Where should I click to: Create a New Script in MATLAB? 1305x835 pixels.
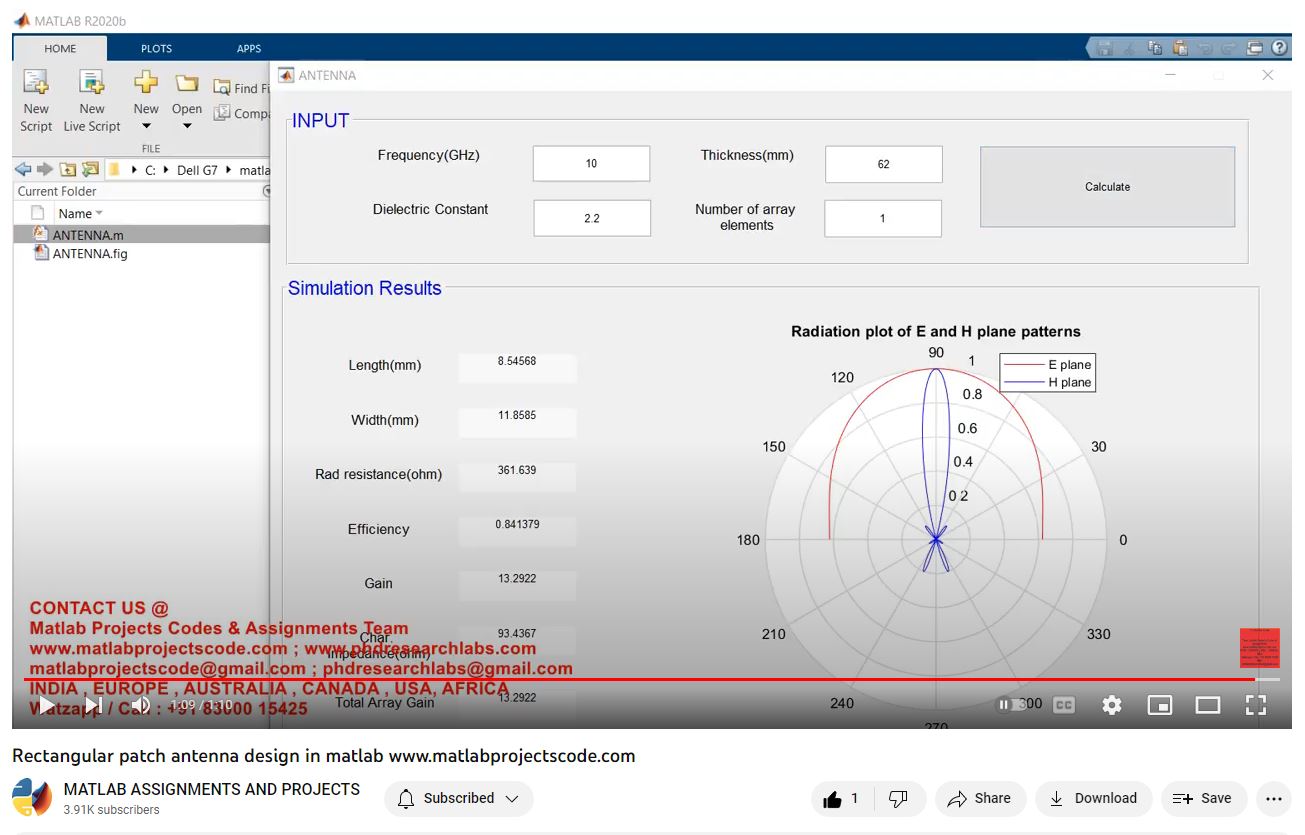pyautogui.click(x=36, y=100)
